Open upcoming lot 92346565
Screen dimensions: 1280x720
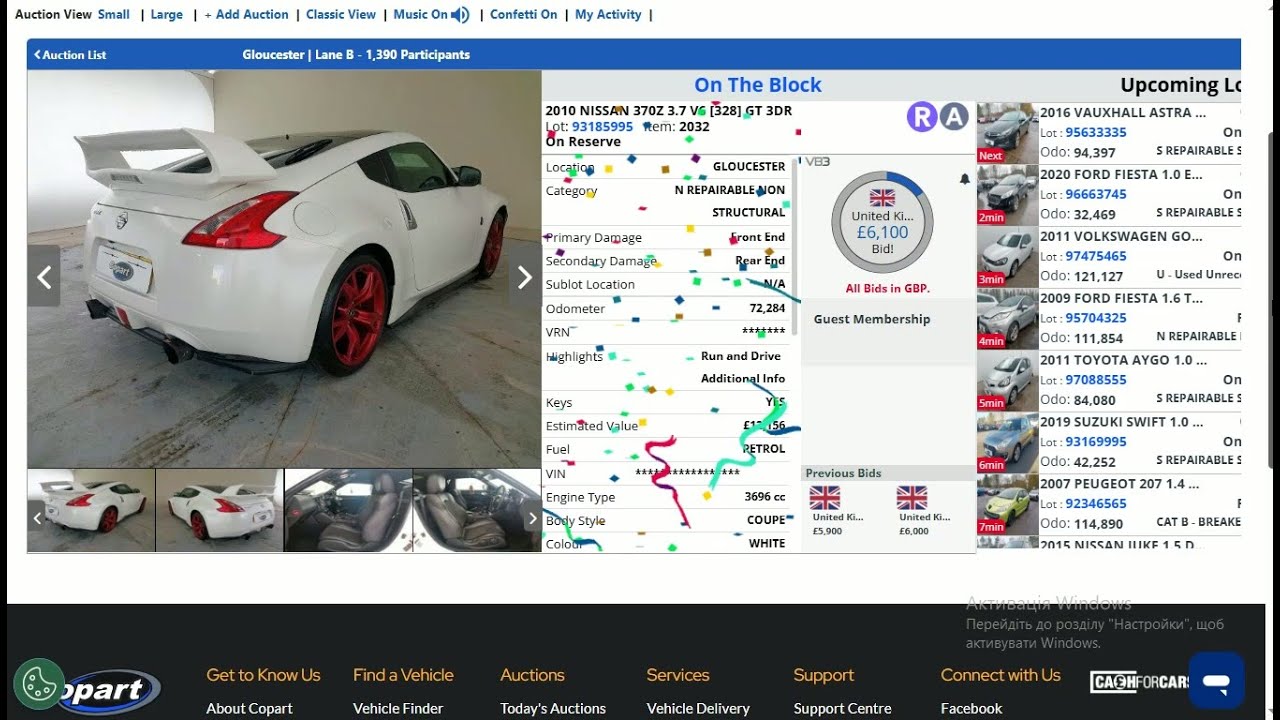(1096, 504)
